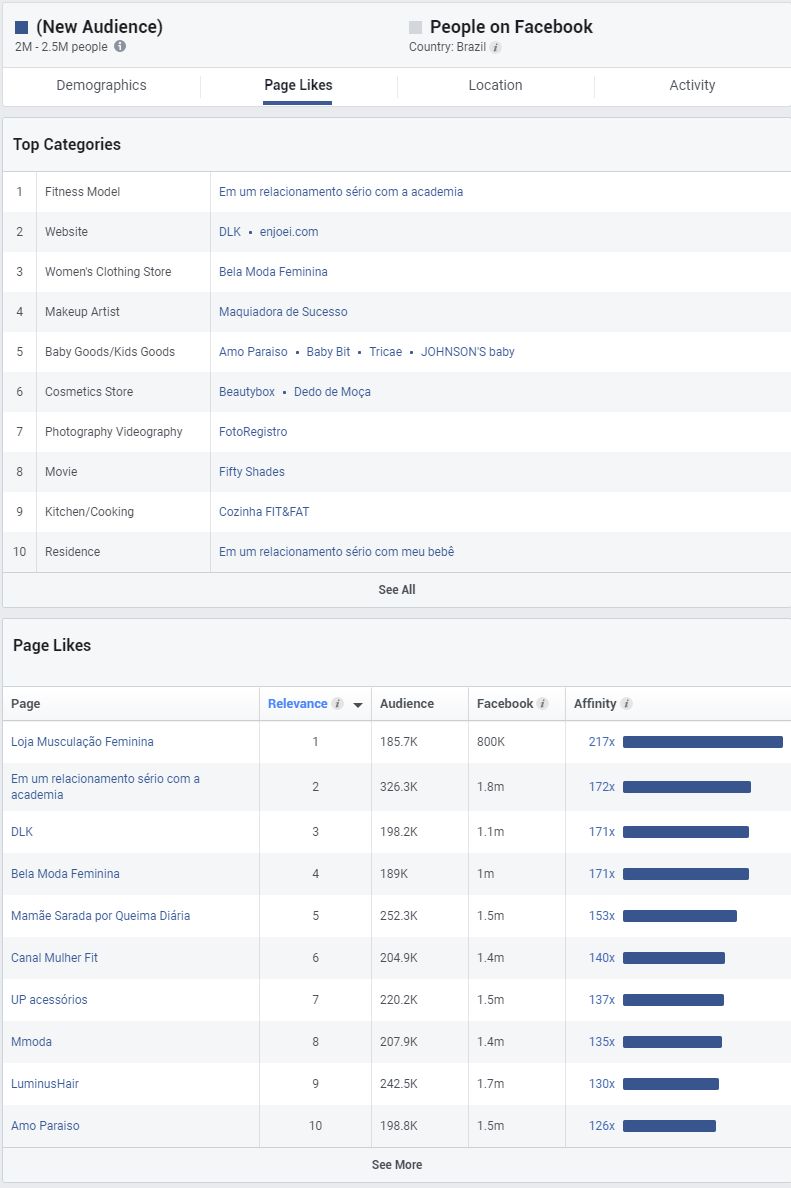Screen dimensions: 791x1188
Task: Click the blue New Audience color square
Action: click(22, 28)
